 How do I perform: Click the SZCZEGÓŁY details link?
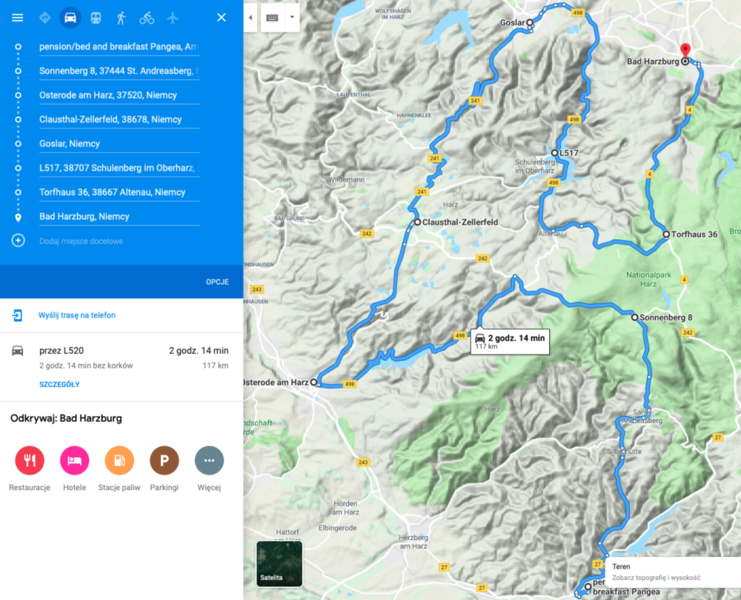tap(59, 384)
